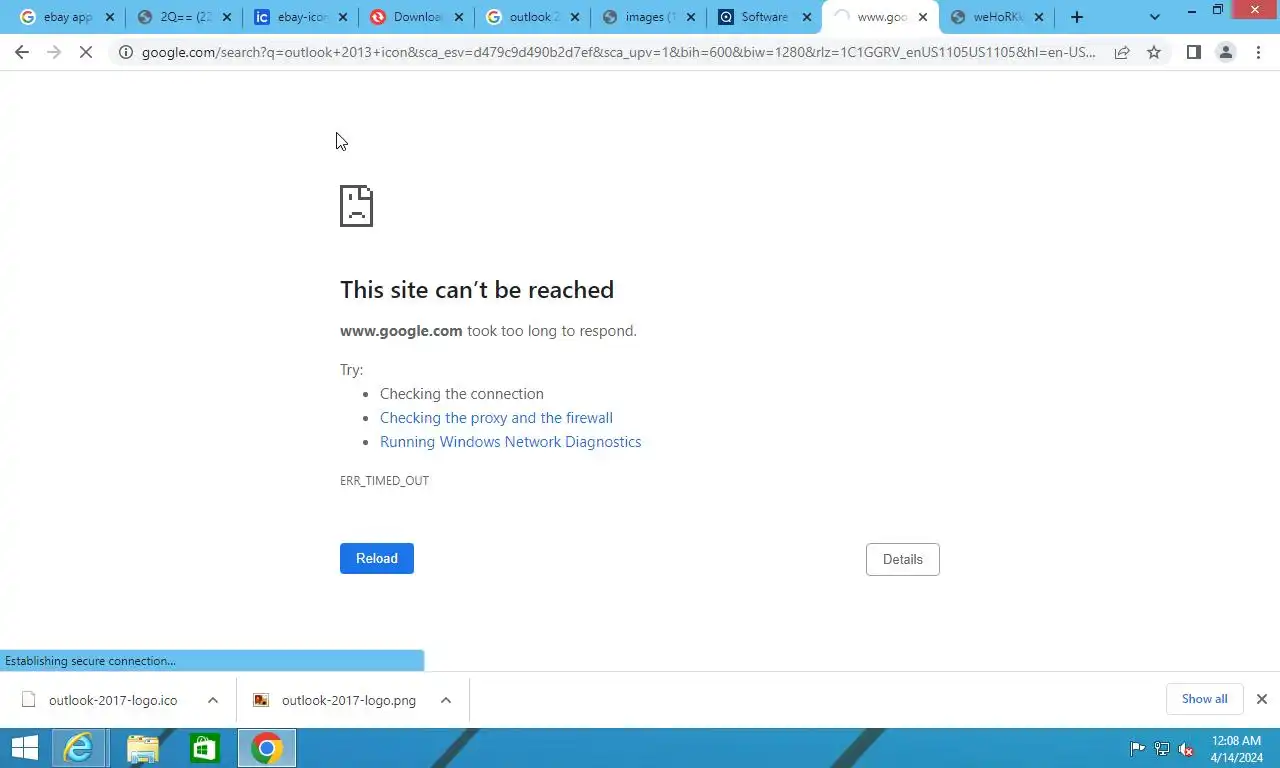Click the Reload button

tap(377, 558)
